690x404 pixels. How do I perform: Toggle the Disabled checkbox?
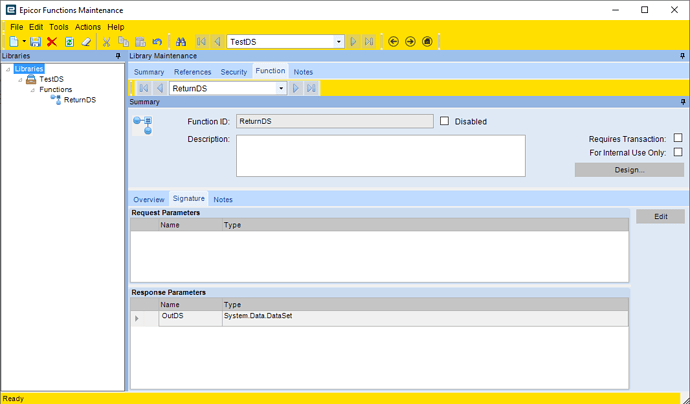[x=444, y=121]
